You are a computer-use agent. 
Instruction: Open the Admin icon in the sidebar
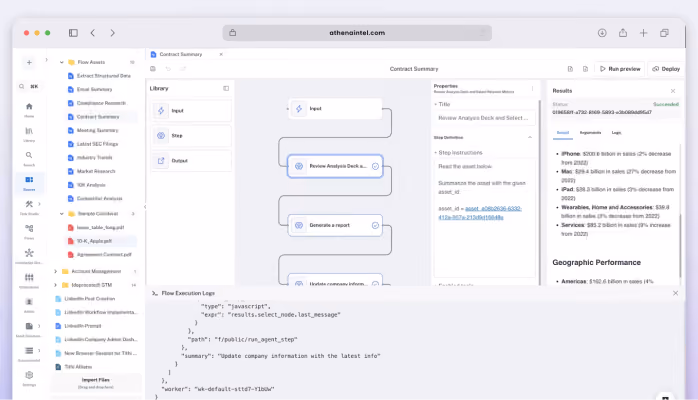pos(29,302)
